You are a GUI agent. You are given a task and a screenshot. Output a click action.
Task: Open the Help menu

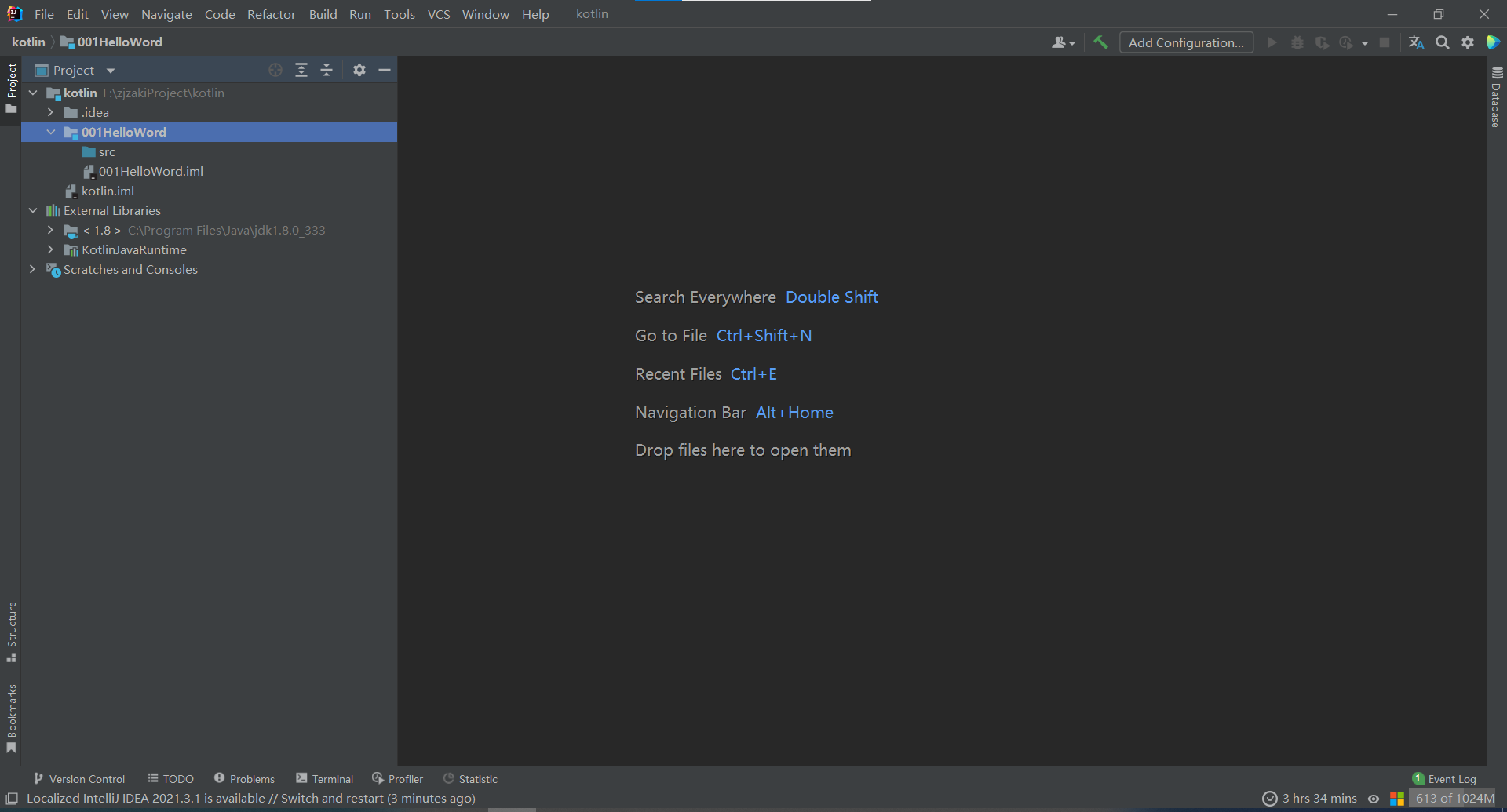coord(535,14)
